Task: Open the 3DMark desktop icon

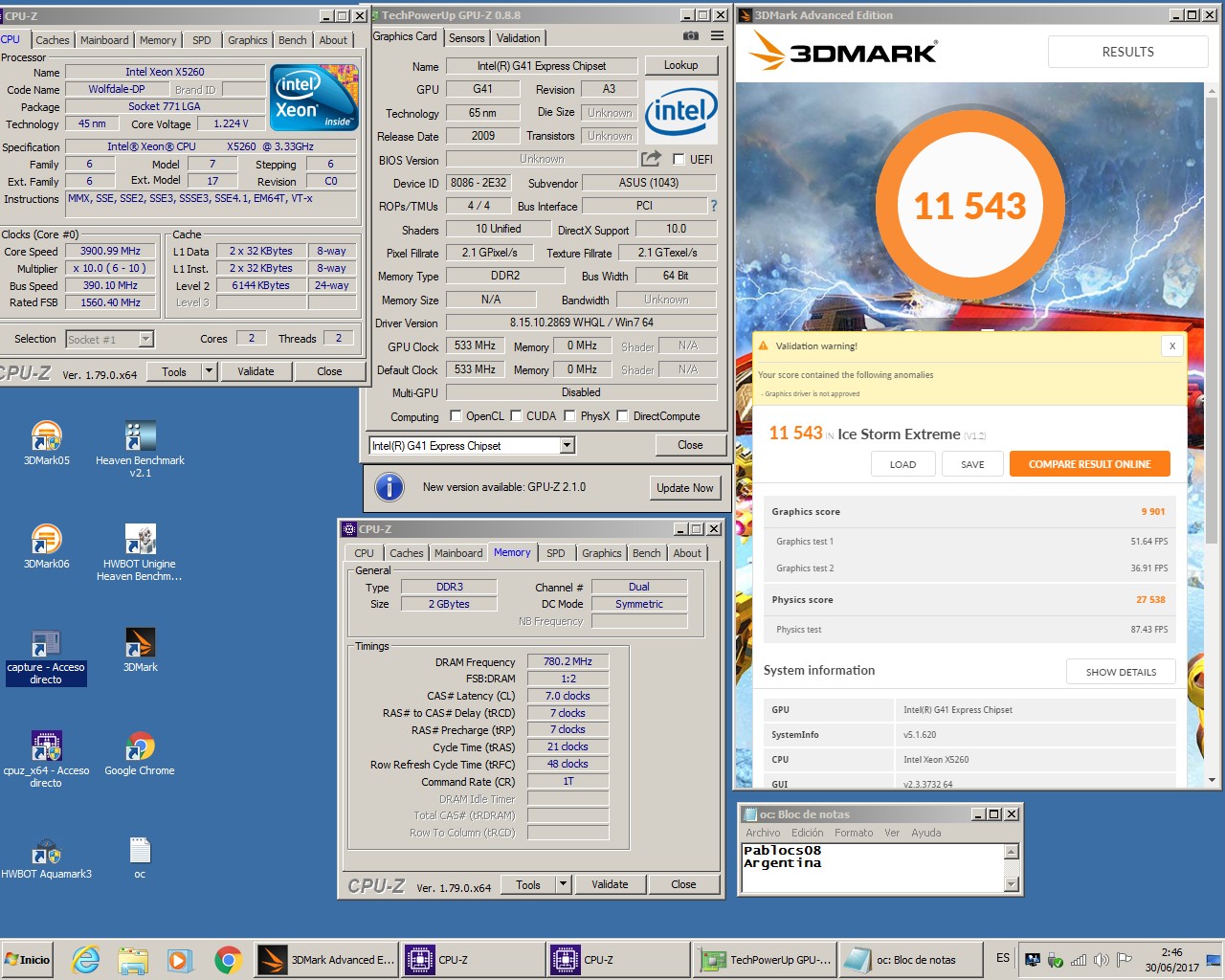Action: 140,650
